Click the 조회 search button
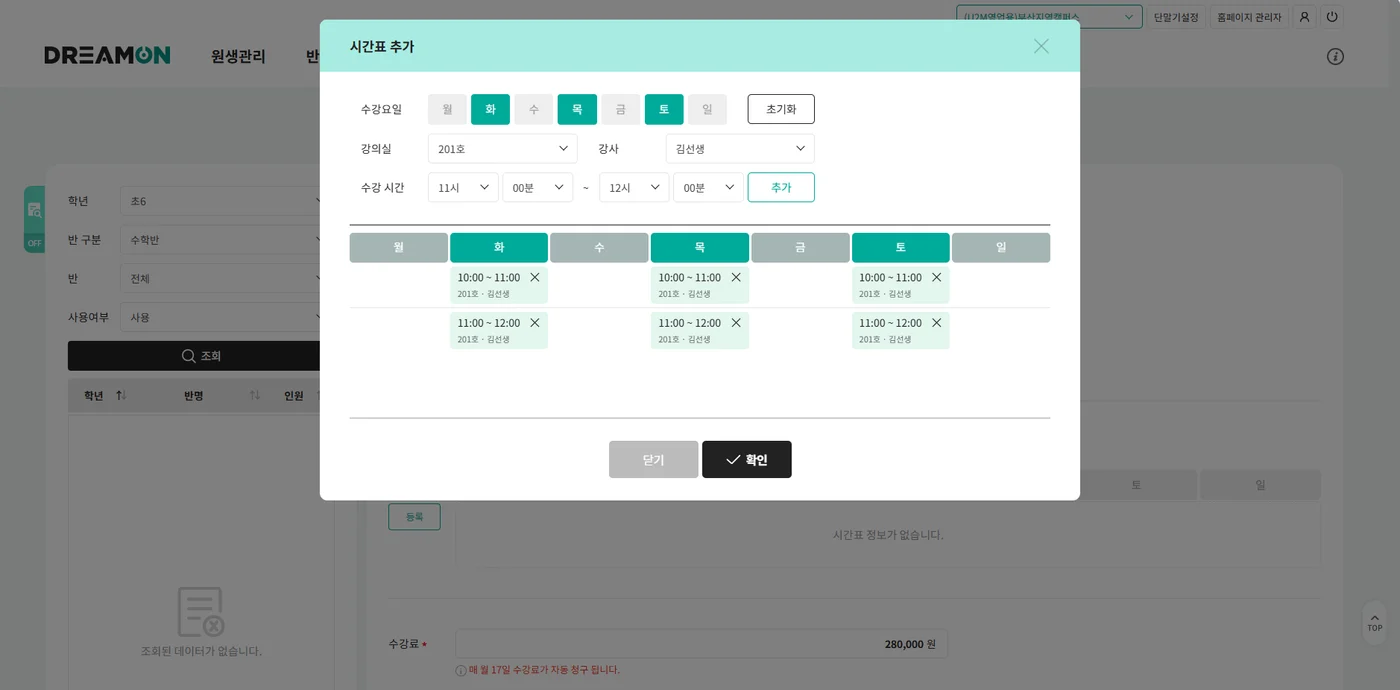 [x=194, y=356]
